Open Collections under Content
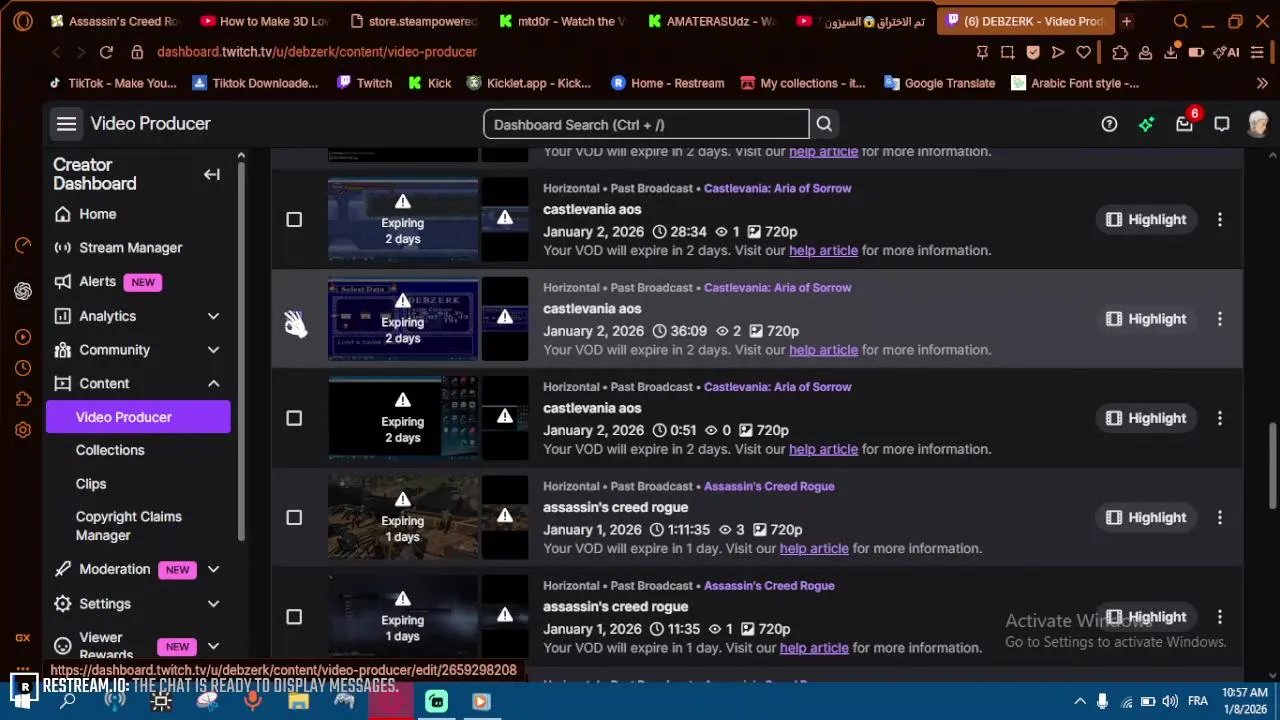Viewport: 1280px width, 720px height. 110,450
